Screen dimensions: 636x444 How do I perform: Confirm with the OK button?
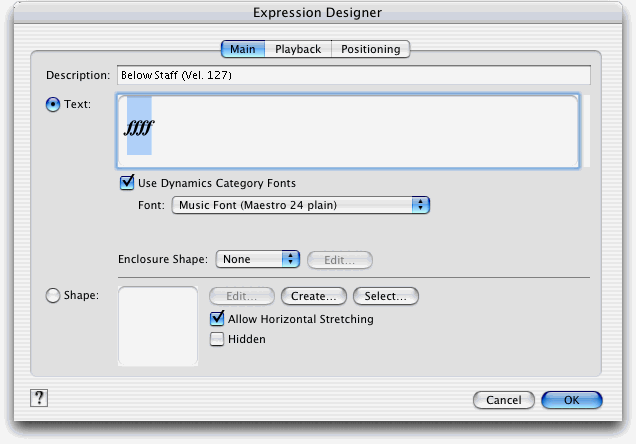(x=572, y=400)
